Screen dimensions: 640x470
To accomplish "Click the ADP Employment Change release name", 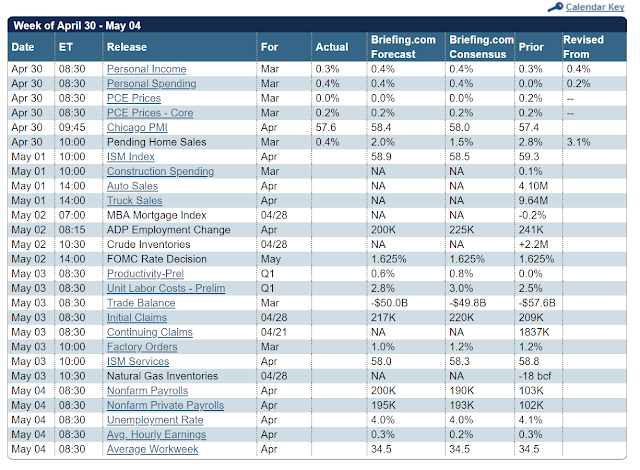I will click(169, 230).
